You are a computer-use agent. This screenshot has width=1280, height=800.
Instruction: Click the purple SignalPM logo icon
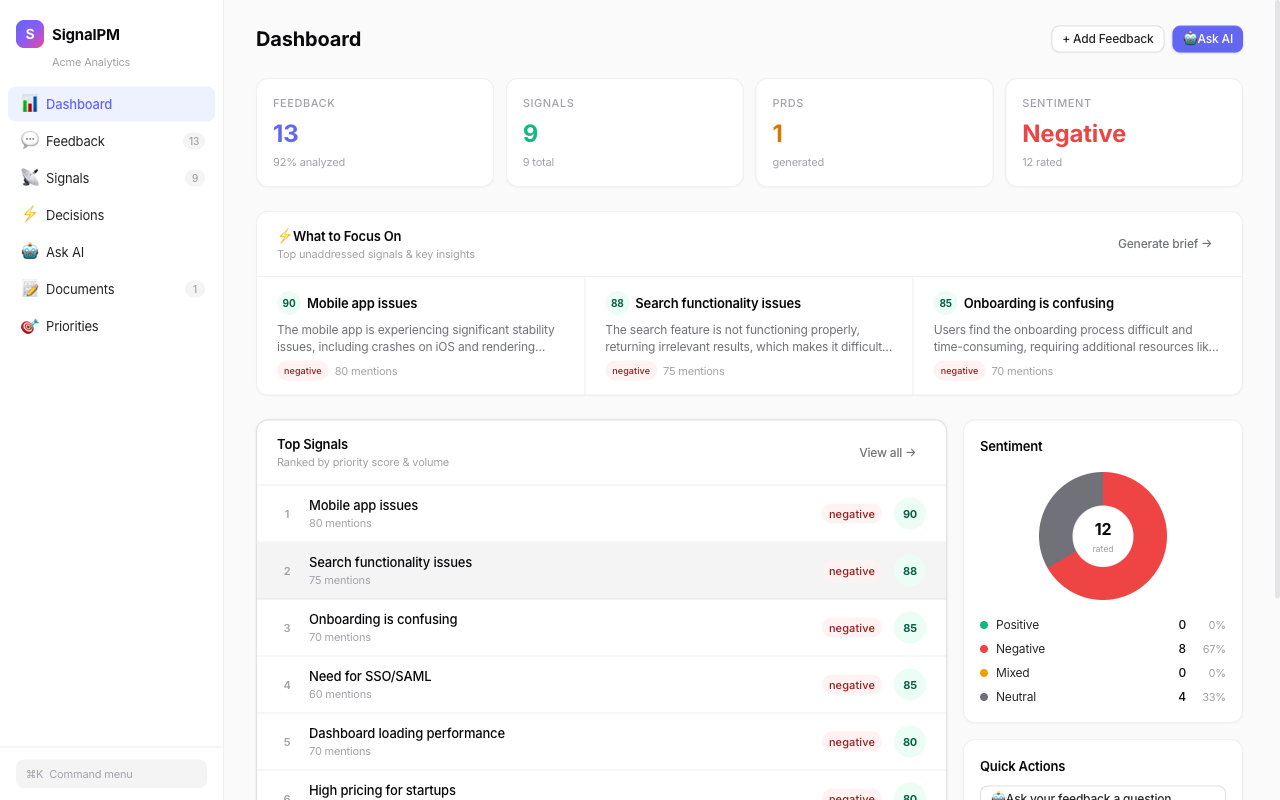tap(29, 33)
